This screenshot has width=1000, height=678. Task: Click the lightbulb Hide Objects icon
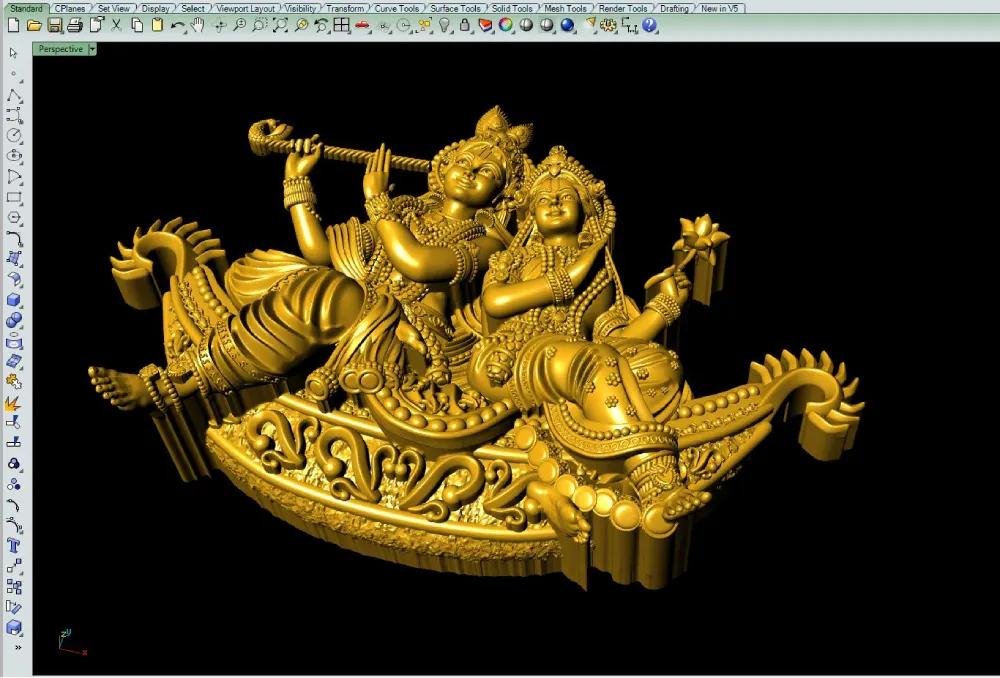coord(445,26)
